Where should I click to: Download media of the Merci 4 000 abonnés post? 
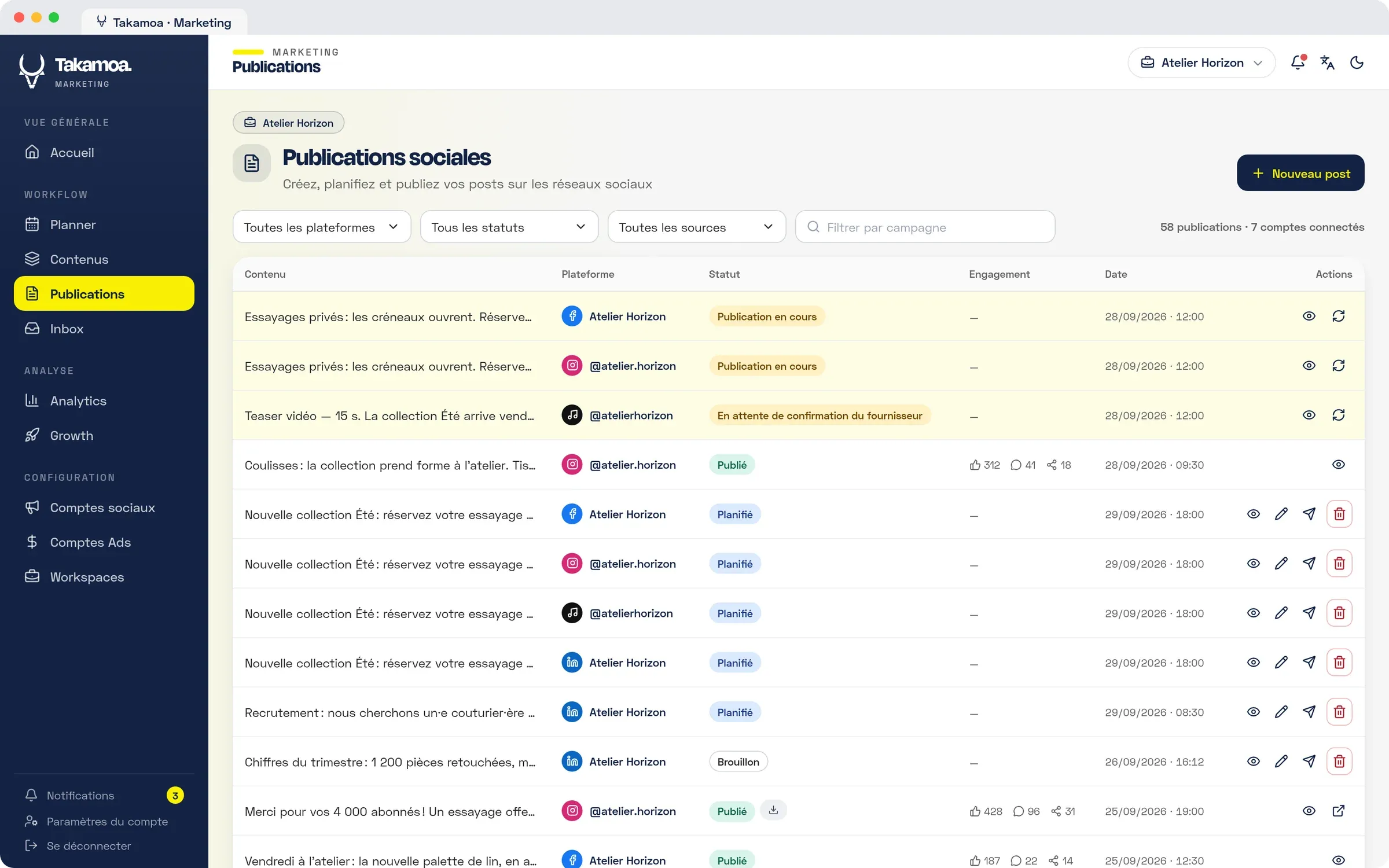click(x=773, y=810)
